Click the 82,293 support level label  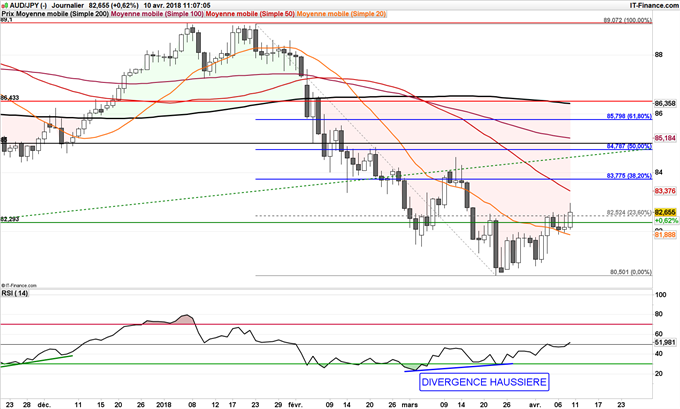pyautogui.click(x=10, y=219)
